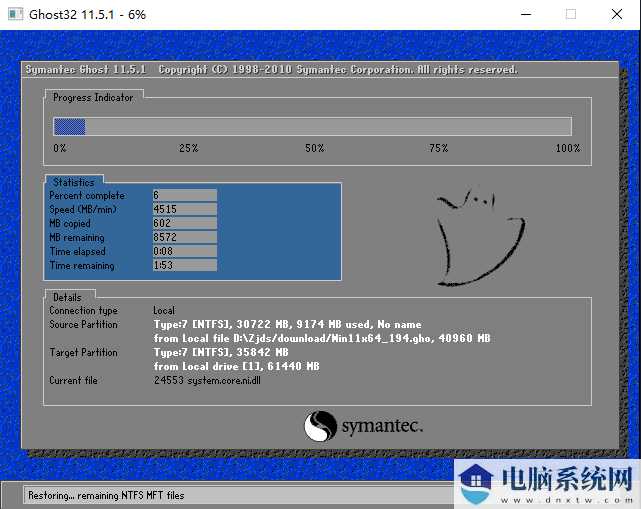This screenshot has height=509, width=641.
Task: Click the 'Local' connection value
Action: tap(164, 310)
